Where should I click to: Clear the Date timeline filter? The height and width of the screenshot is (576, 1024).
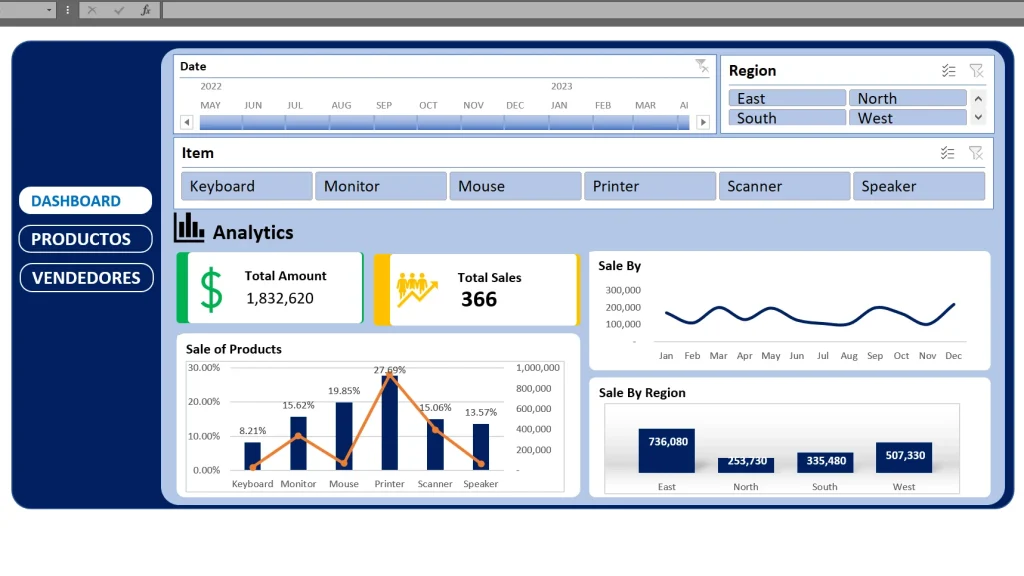[703, 66]
